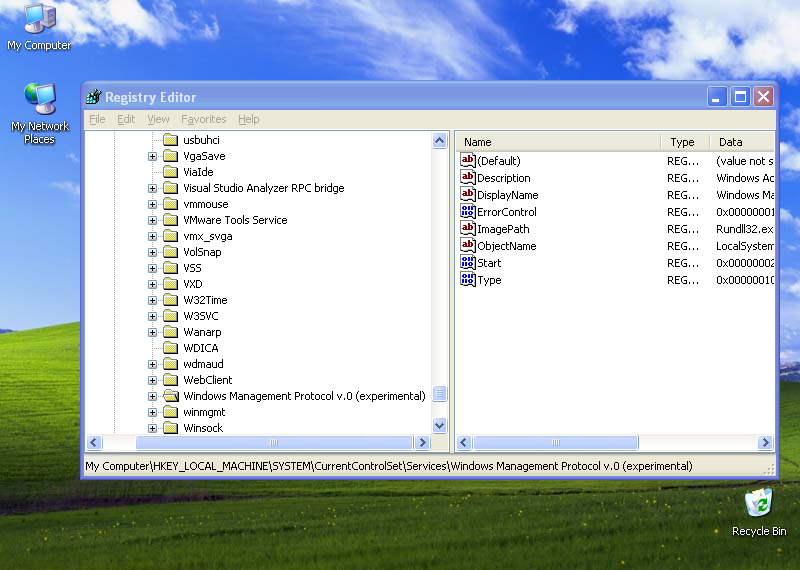Select the WDICA folder icon
This screenshot has width=800, height=570.
point(170,348)
